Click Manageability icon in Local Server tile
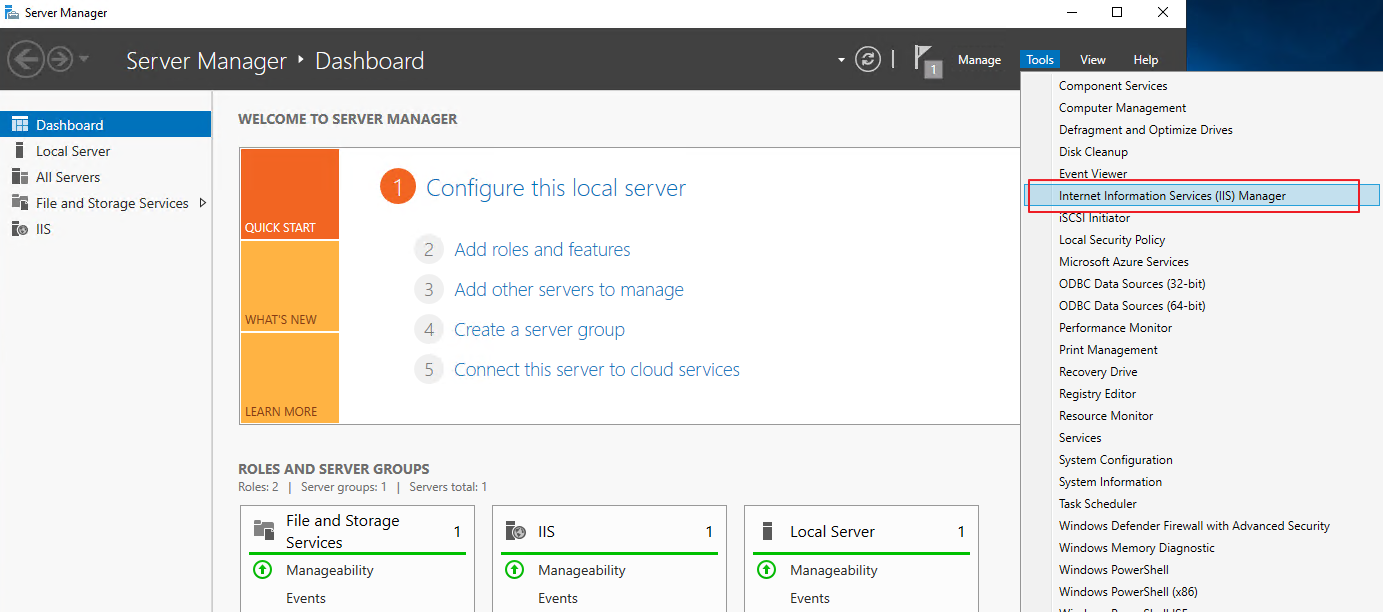 click(766, 570)
